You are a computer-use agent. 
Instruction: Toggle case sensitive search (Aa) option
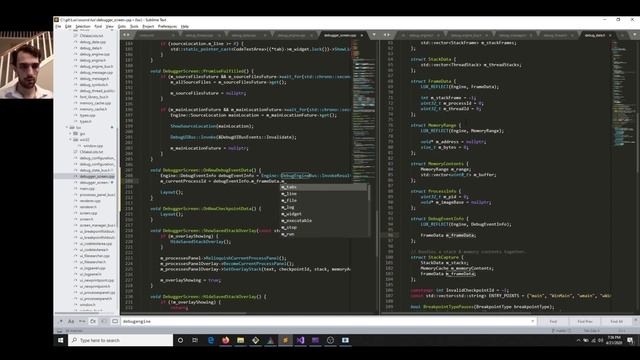coord(71,322)
